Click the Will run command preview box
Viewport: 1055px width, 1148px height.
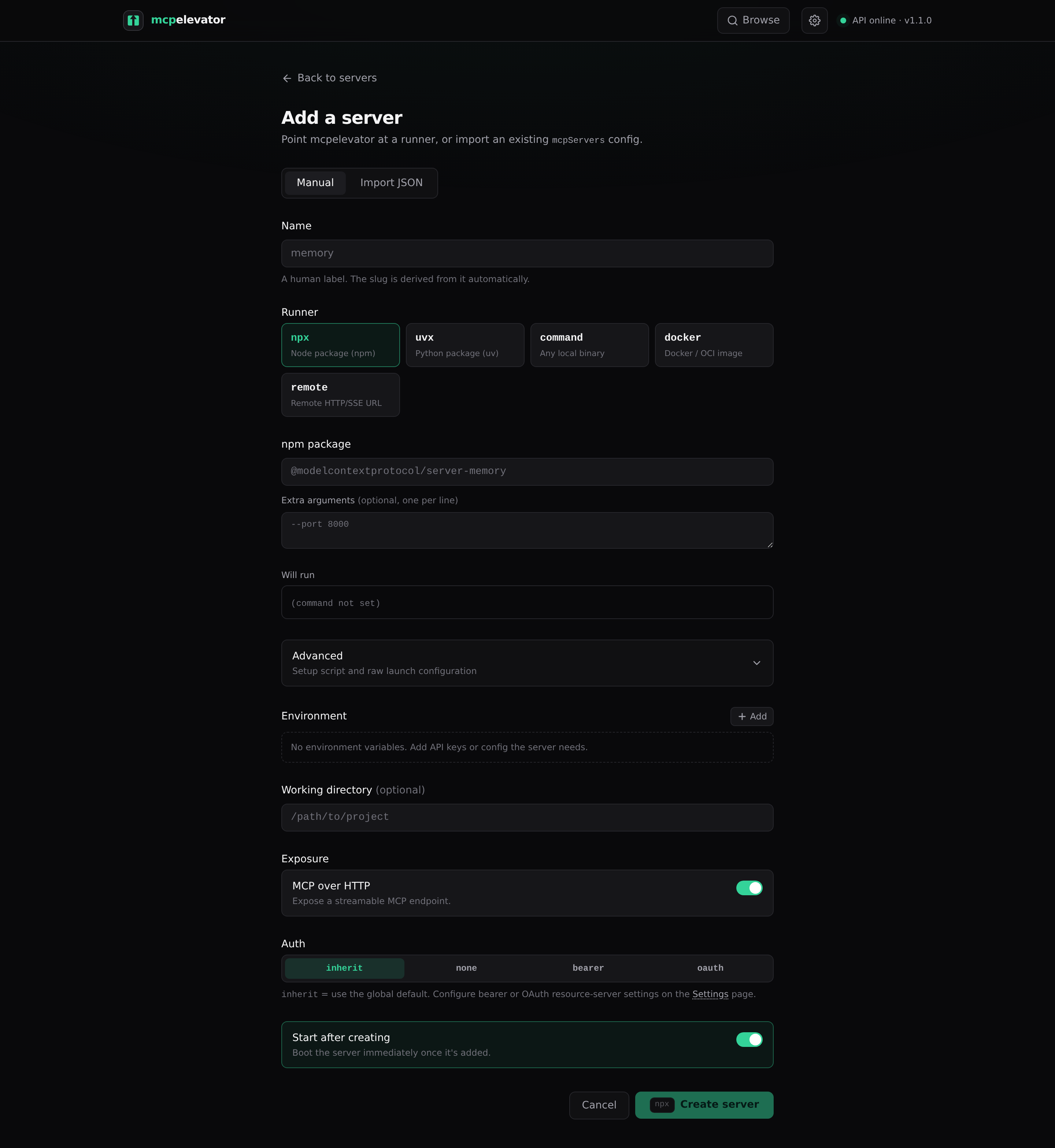pyautogui.click(x=527, y=602)
